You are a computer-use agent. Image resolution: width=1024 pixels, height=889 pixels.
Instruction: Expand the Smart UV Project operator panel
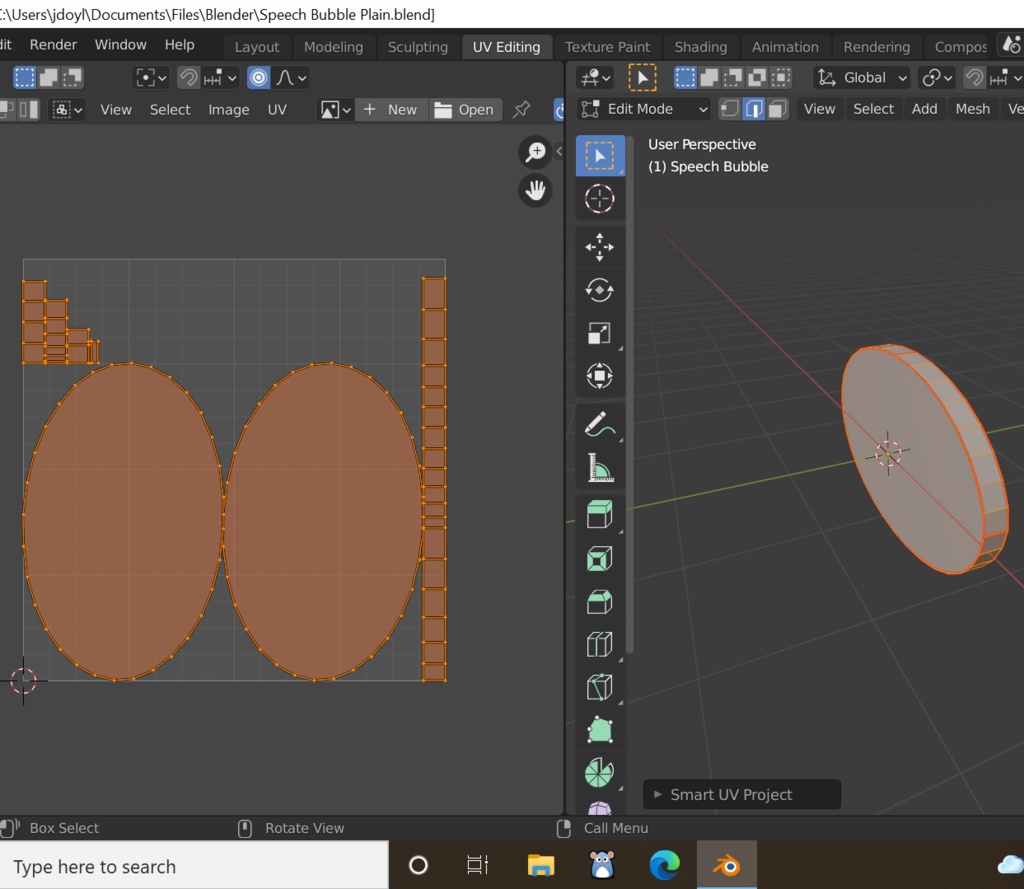(742, 794)
